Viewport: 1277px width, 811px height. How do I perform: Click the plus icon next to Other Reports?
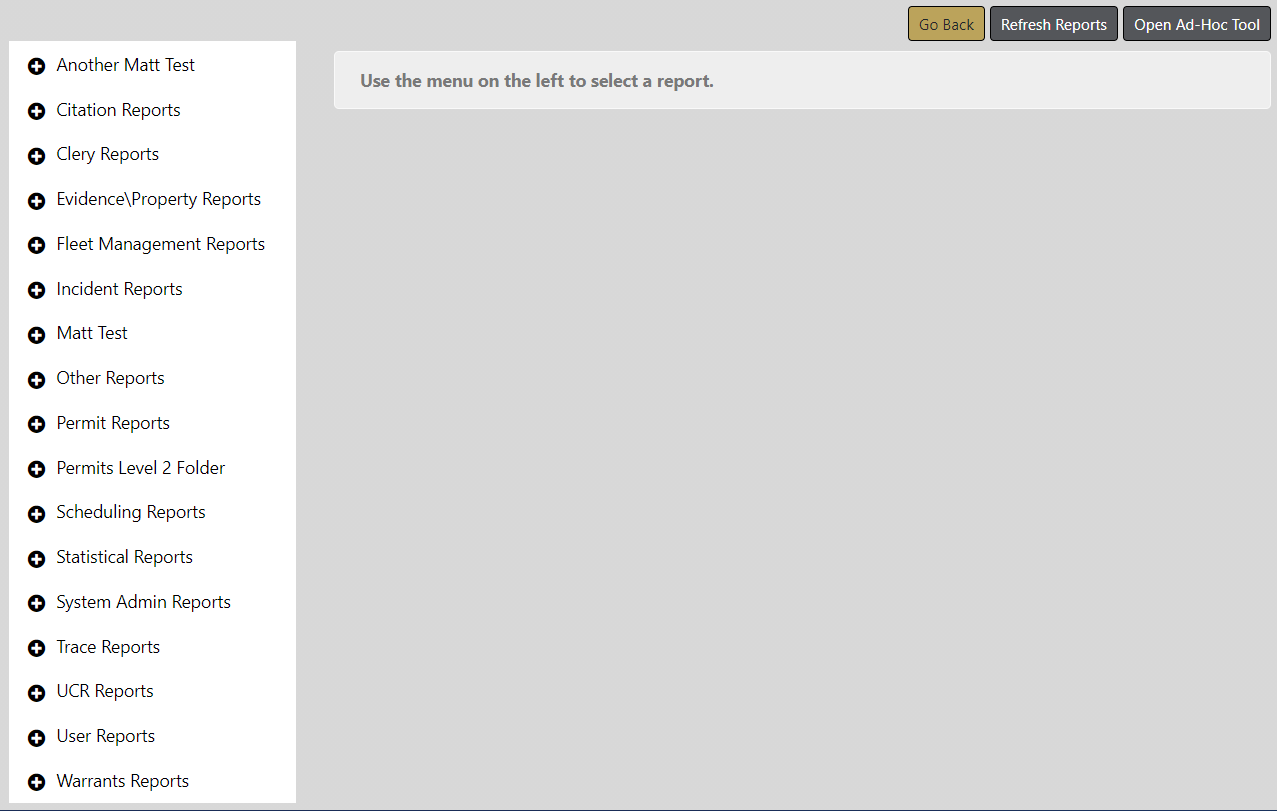click(37, 380)
